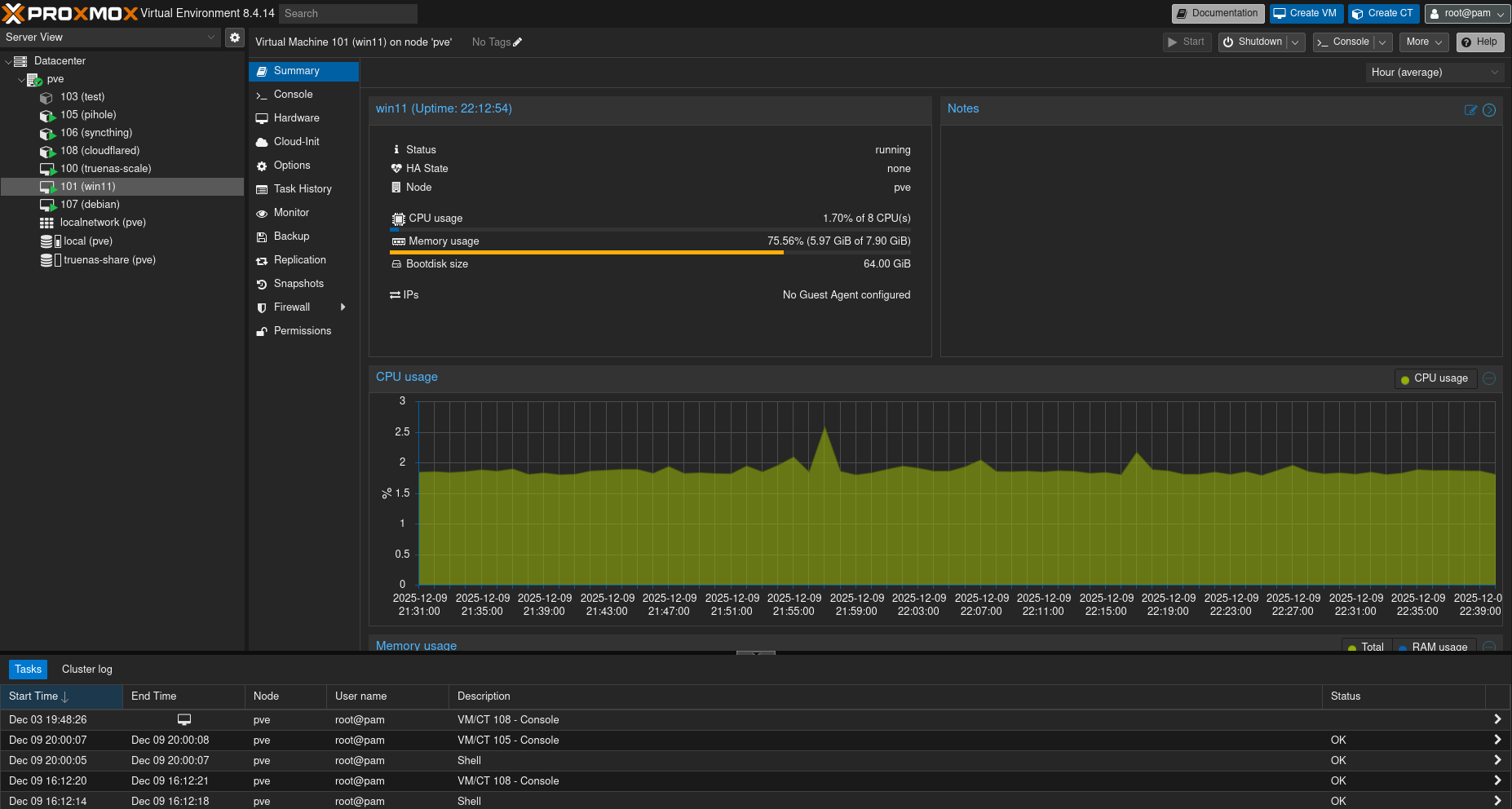
Task: Open the Hardware section
Action: [296, 118]
